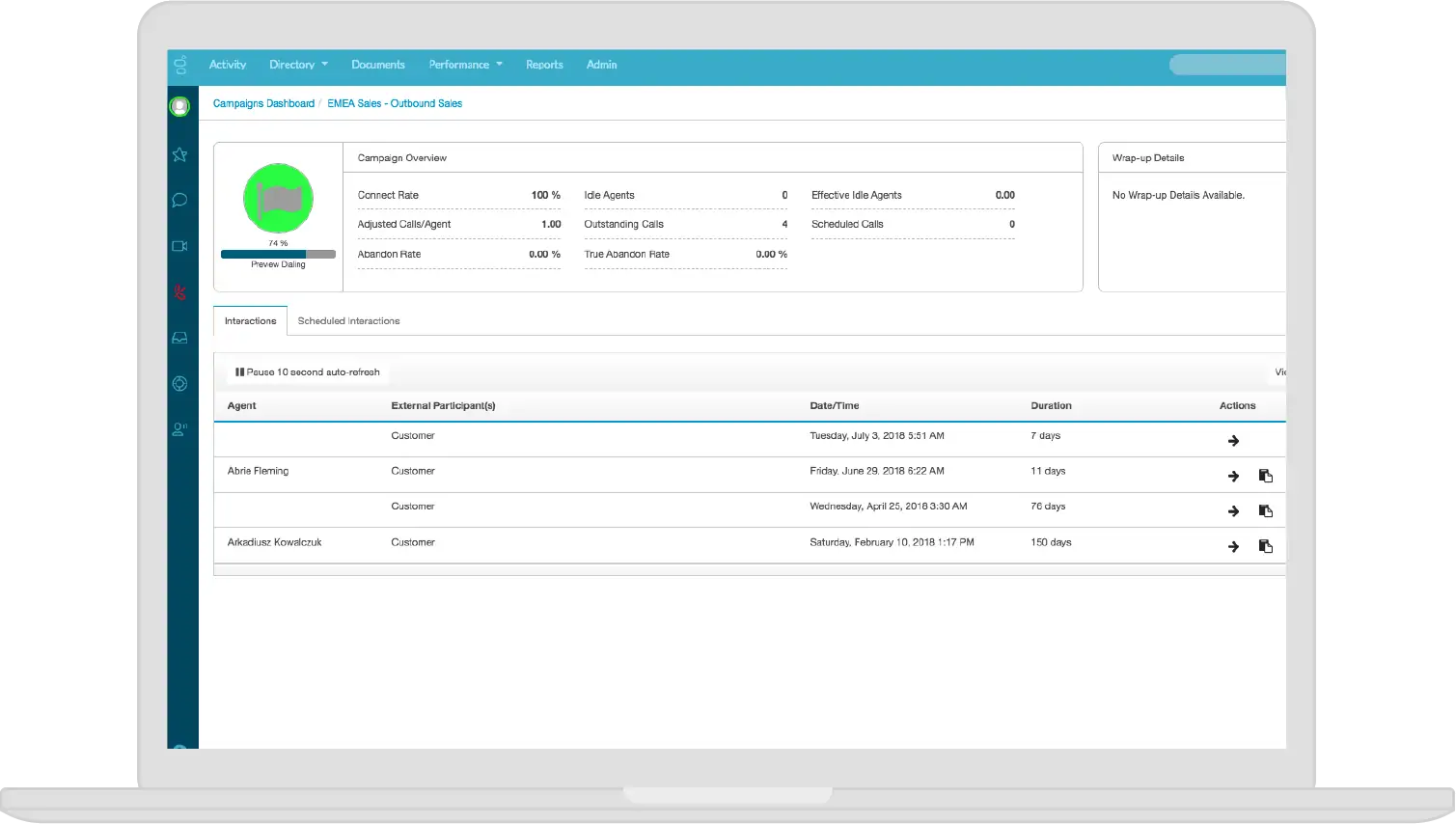Expand the Directory dropdown menu

(298, 65)
